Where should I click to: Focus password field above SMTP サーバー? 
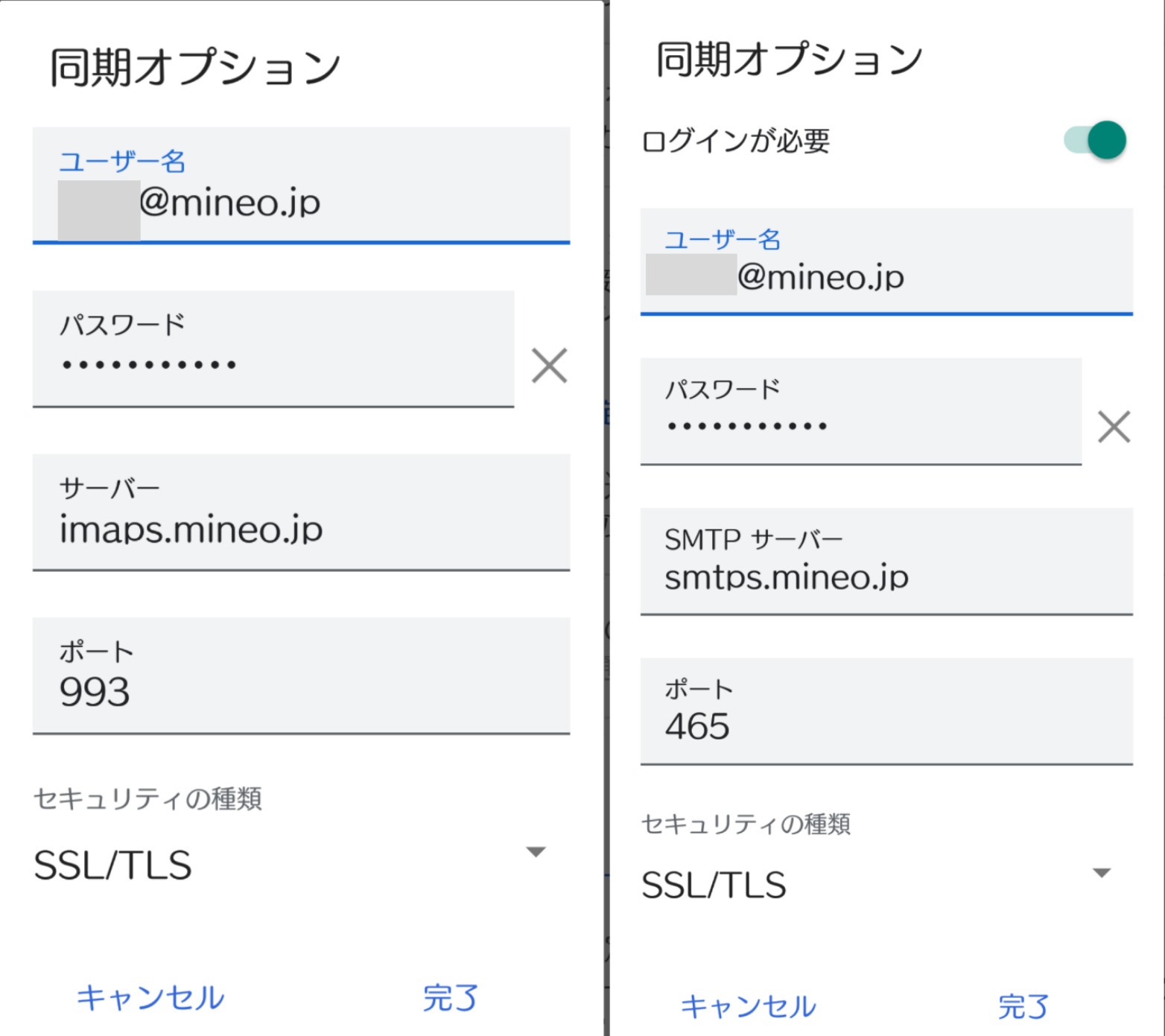[860, 412]
